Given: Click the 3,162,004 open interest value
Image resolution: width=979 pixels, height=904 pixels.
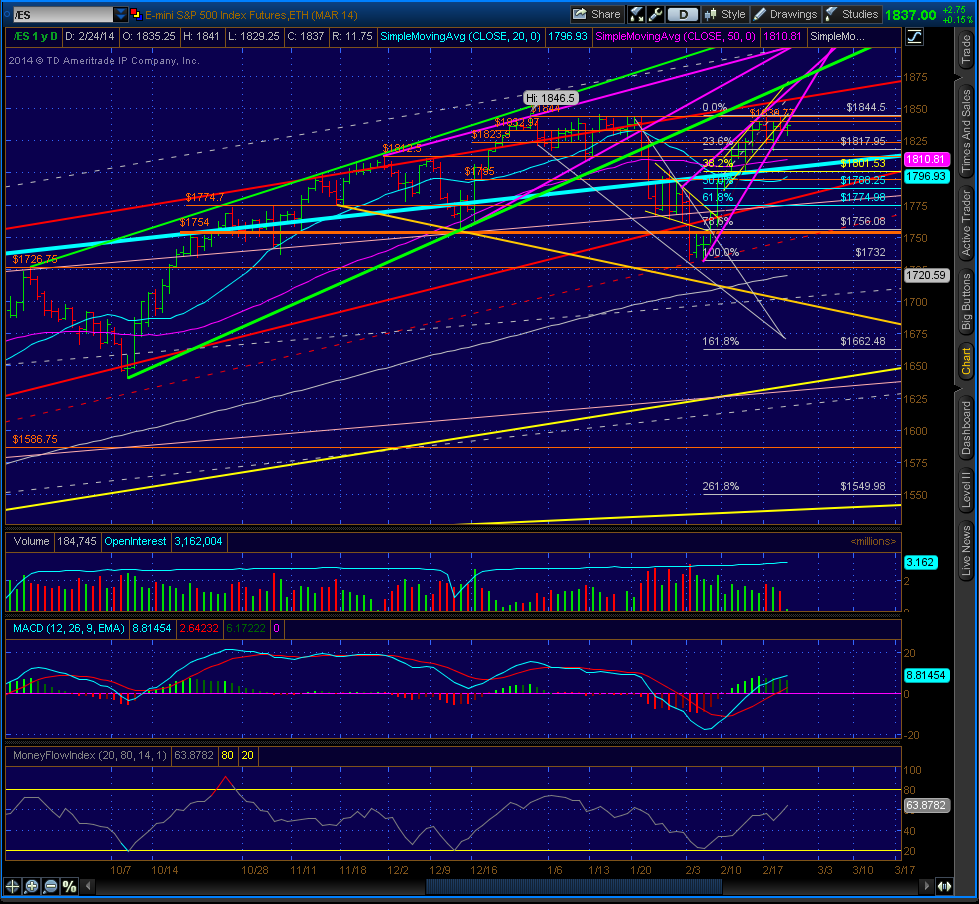Looking at the screenshot, I should click(198, 541).
